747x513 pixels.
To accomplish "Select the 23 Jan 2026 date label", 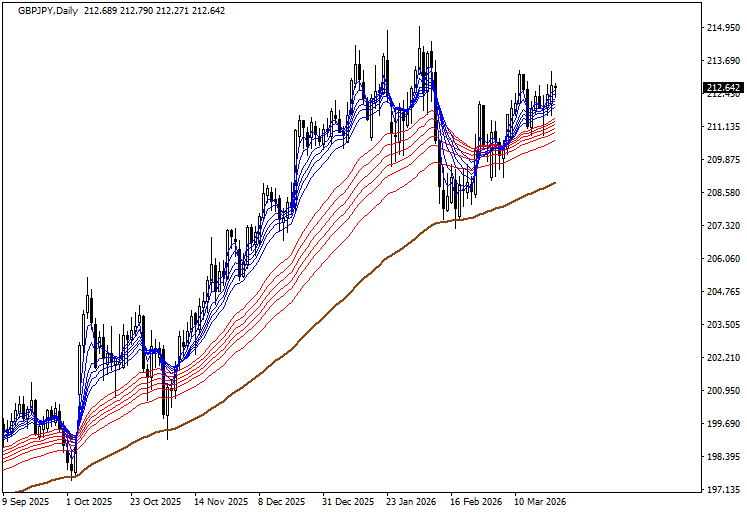I will (411, 501).
